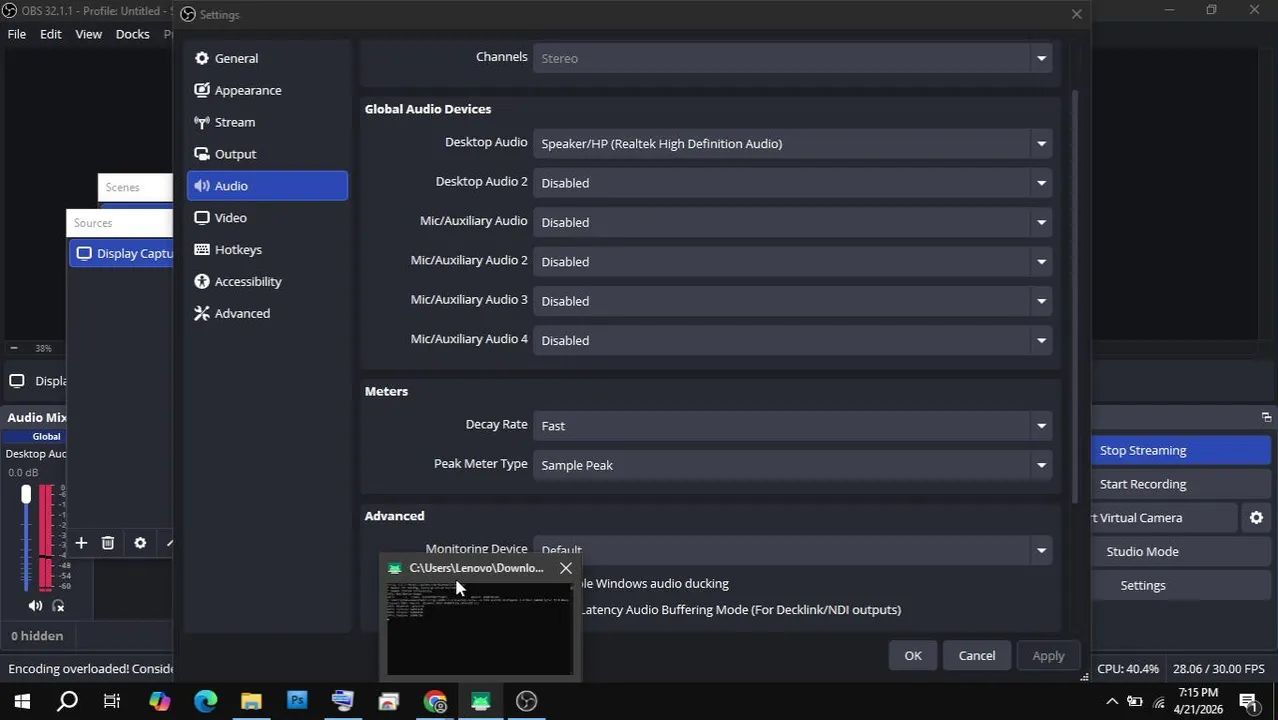Open source properties gear icon
The height and width of the screenshot is (720, 1278).
(x=140, y=543)
